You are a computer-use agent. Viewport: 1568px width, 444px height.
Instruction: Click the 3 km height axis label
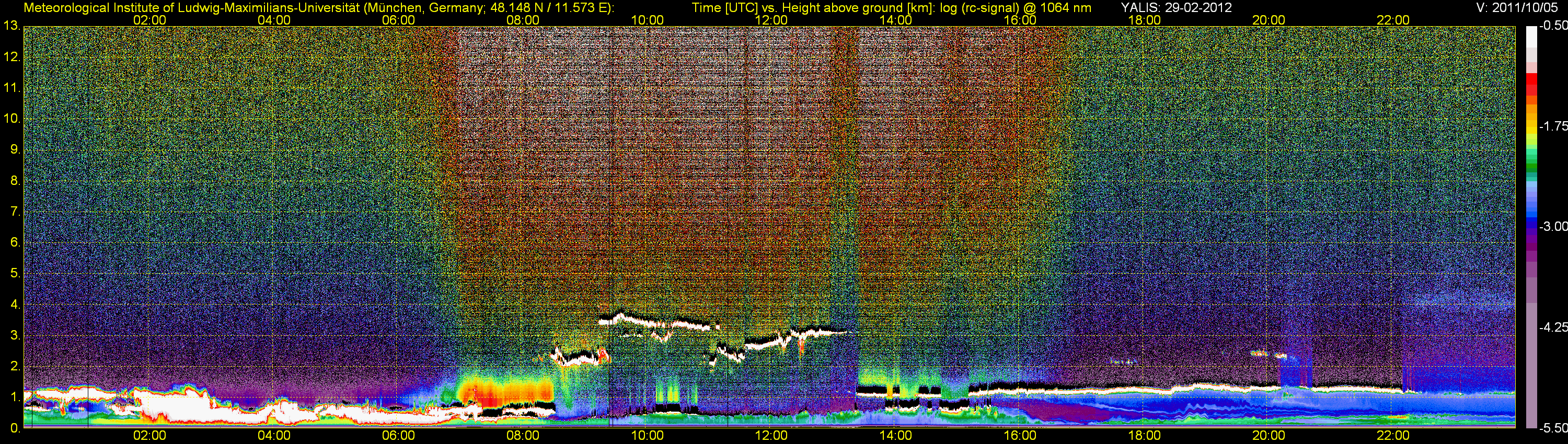point(15,335)
